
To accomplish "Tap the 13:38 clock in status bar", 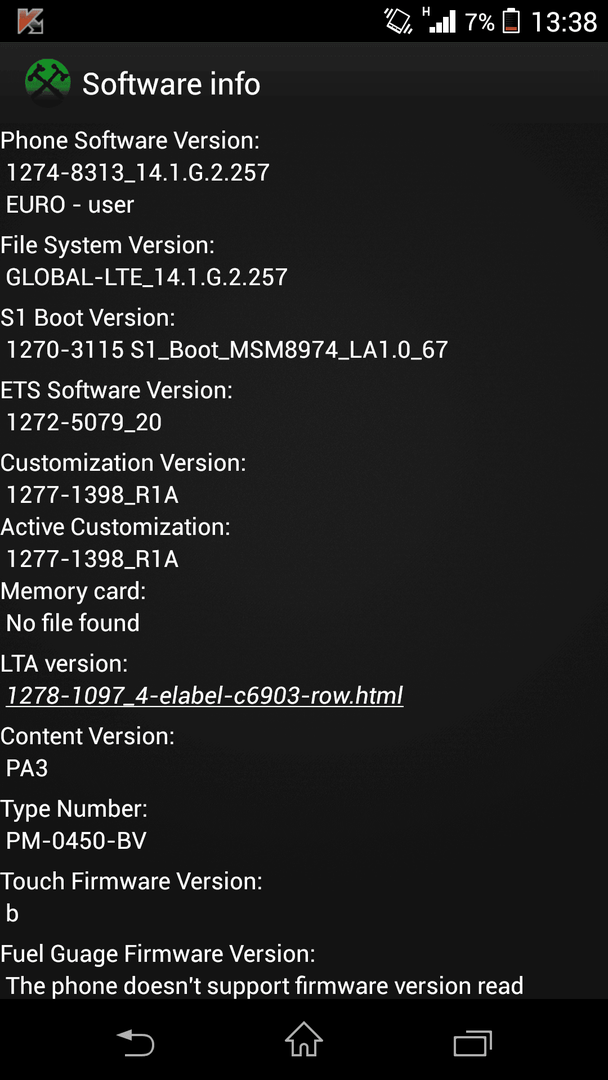I will pos(564,21).
